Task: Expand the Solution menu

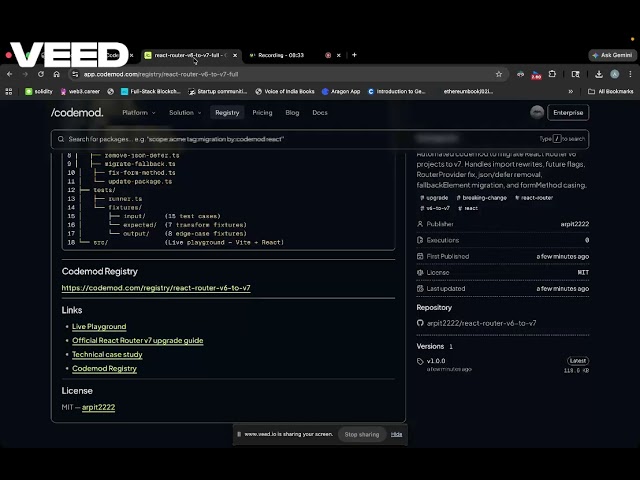Action: click(185, 113)
